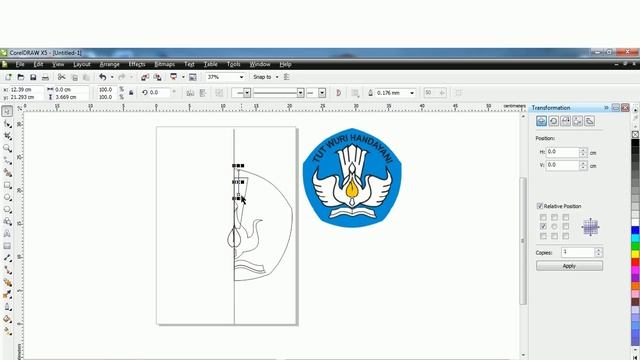Open the Arrange menu
The width and height of the screenshot is (640, 360).
click(109, 64)
